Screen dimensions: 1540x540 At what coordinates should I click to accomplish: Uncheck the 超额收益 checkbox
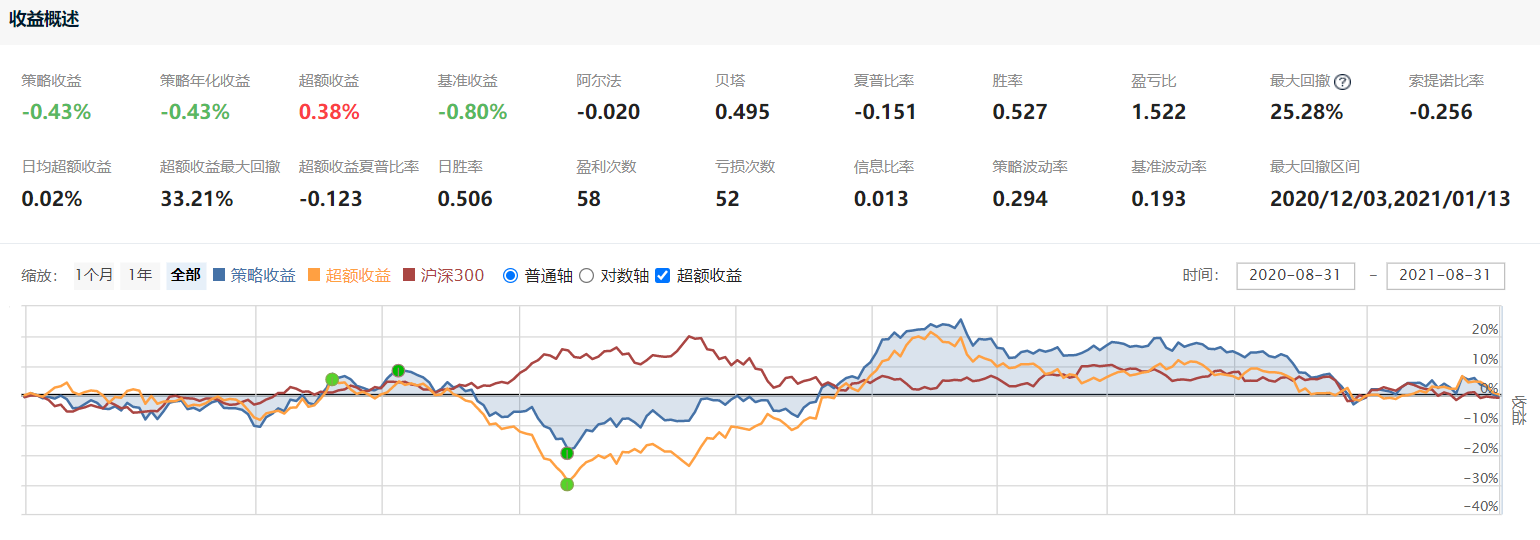662,275
